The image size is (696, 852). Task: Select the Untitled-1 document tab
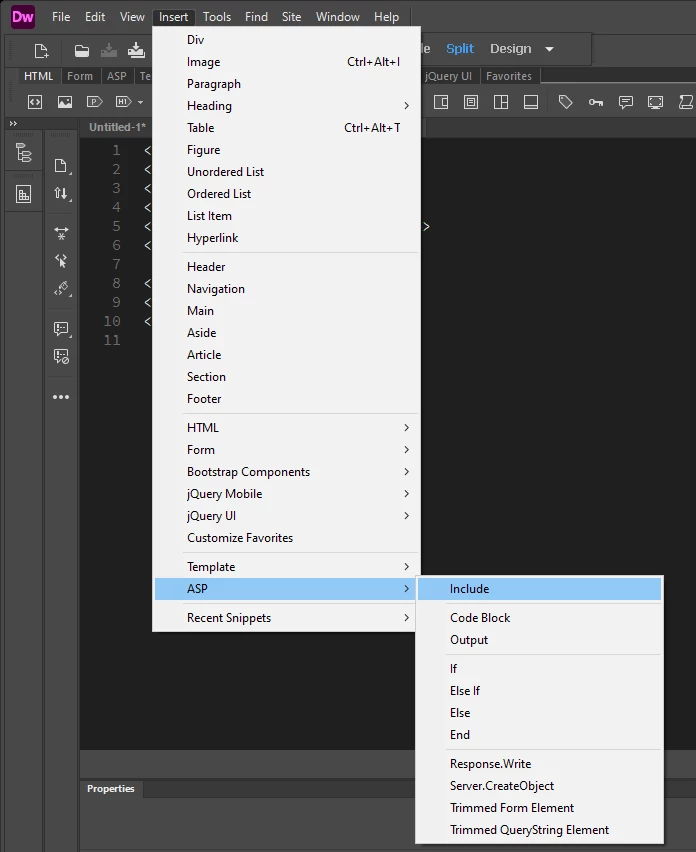117,127
